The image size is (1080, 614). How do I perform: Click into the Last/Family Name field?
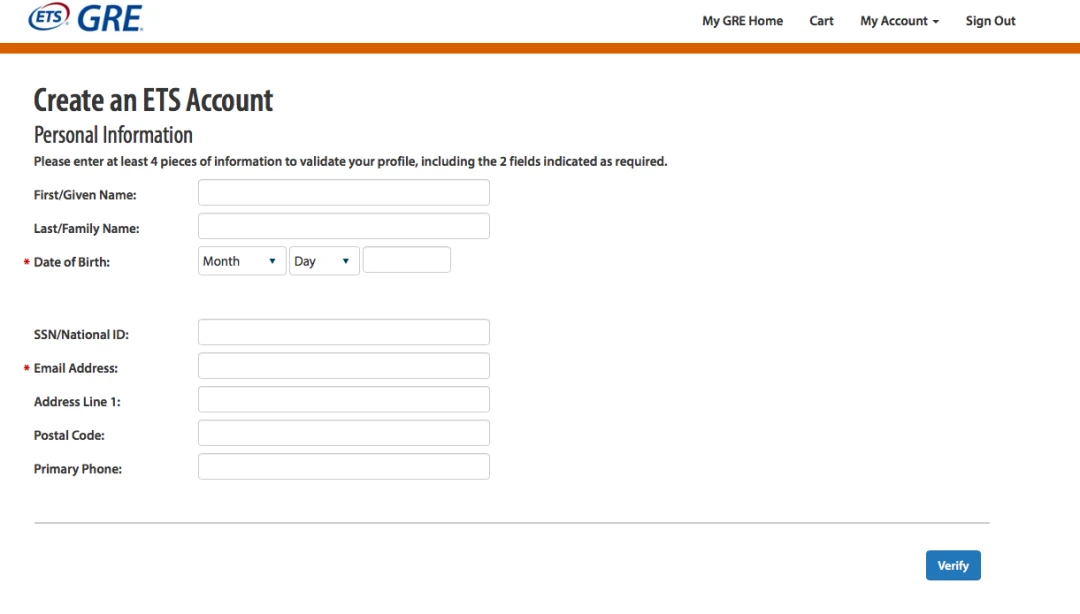pos(343,226)
